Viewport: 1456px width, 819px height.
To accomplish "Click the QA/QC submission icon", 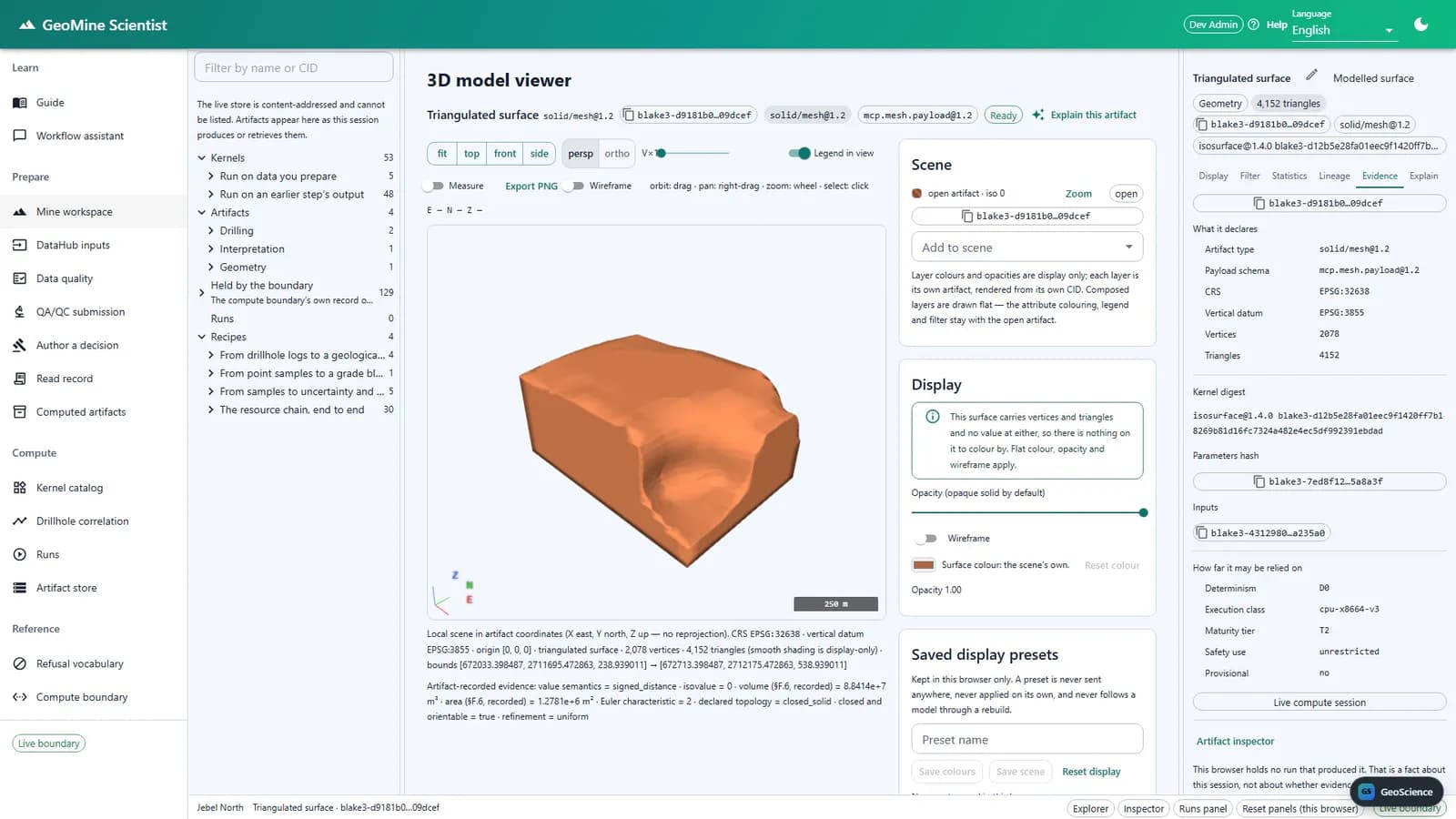I will coord(19,312).
